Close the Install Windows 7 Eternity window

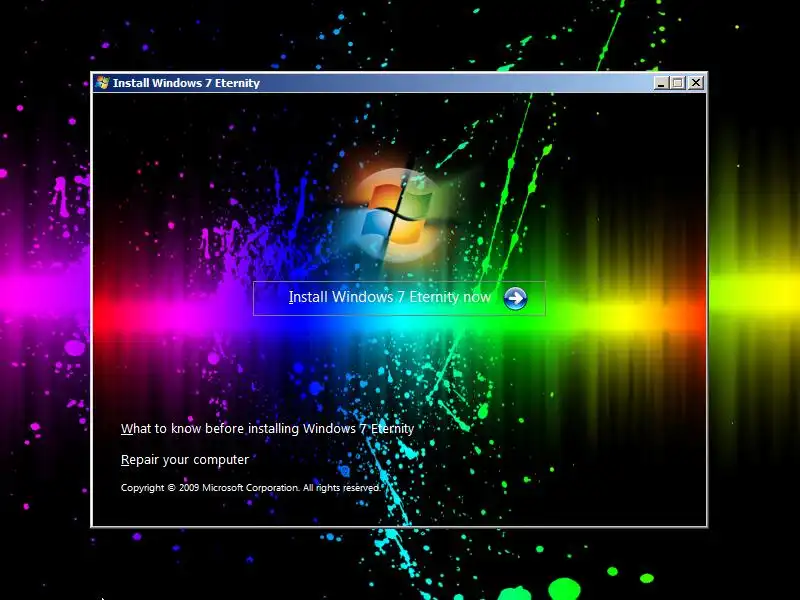(695, 83)
